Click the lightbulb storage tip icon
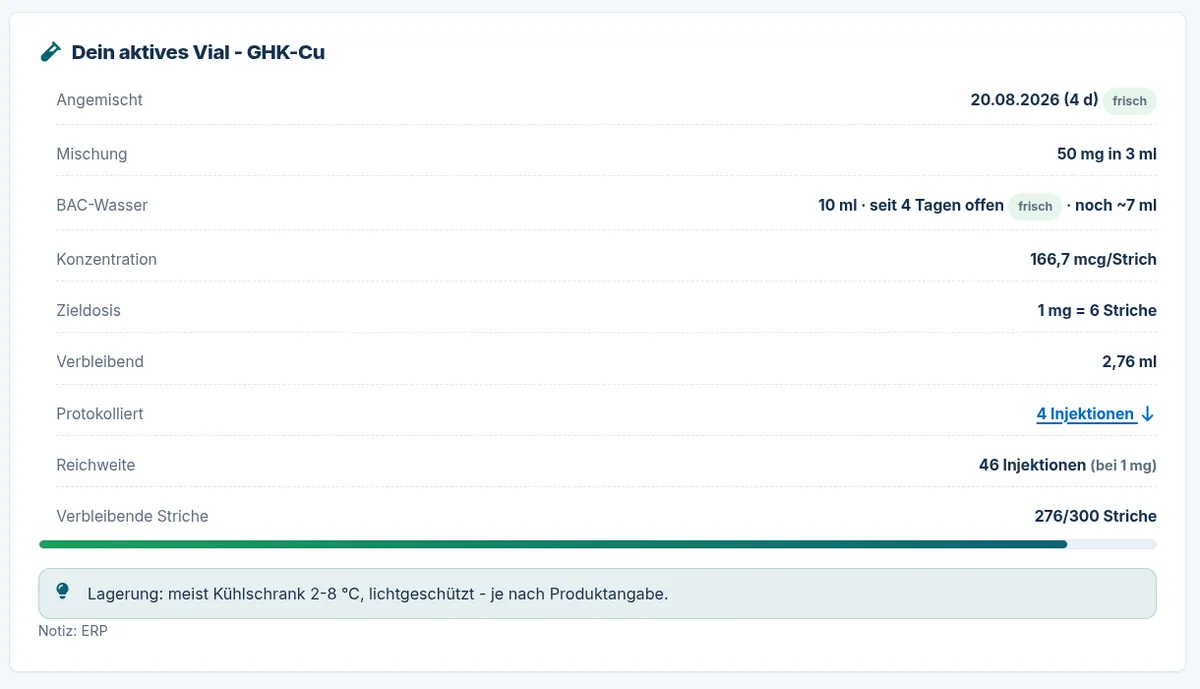This screenshot has width=1200, height=689. pos(63,592)
